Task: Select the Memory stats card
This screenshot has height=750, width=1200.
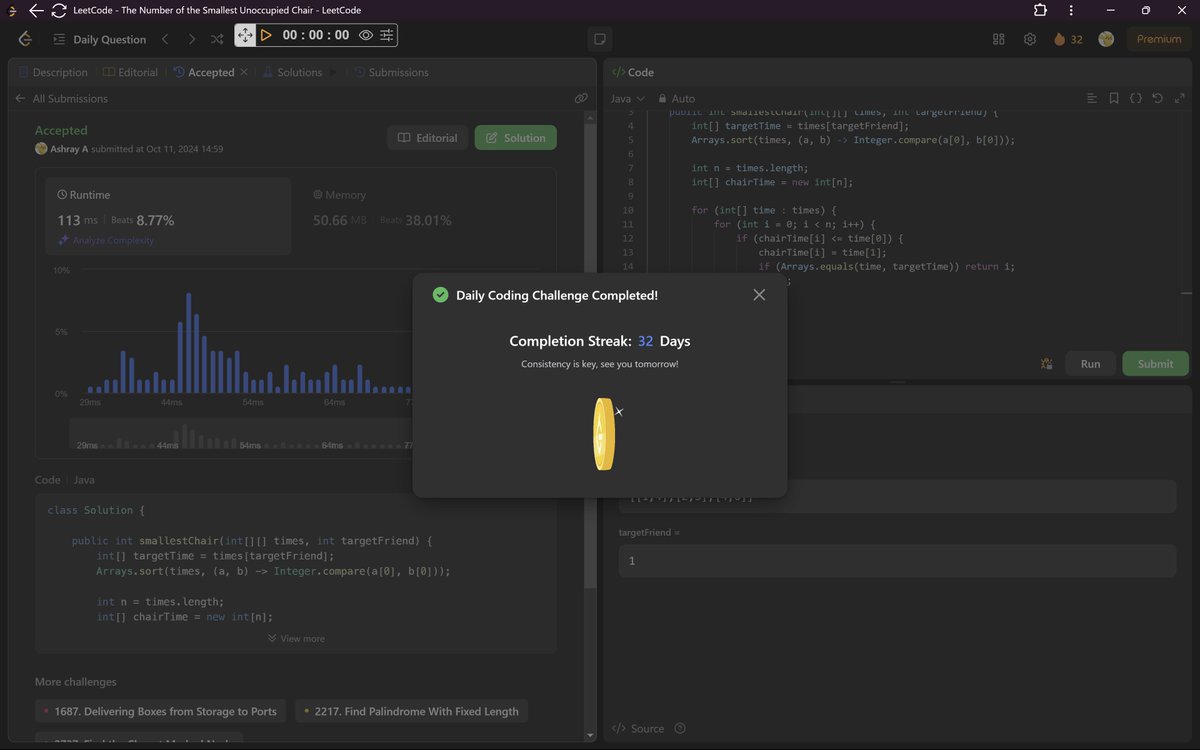Action: pyautogui.click(x=424, y=216)
